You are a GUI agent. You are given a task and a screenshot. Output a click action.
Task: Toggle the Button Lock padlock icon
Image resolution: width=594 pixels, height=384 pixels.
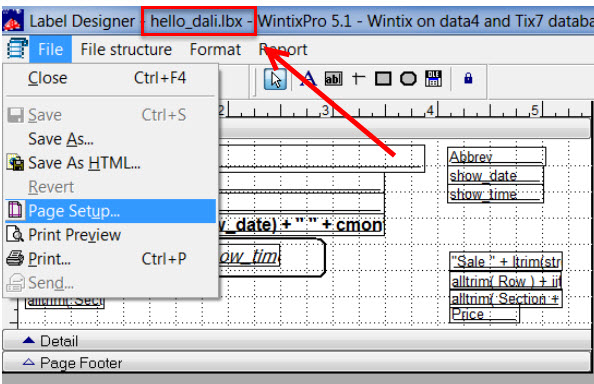point(468,78)
